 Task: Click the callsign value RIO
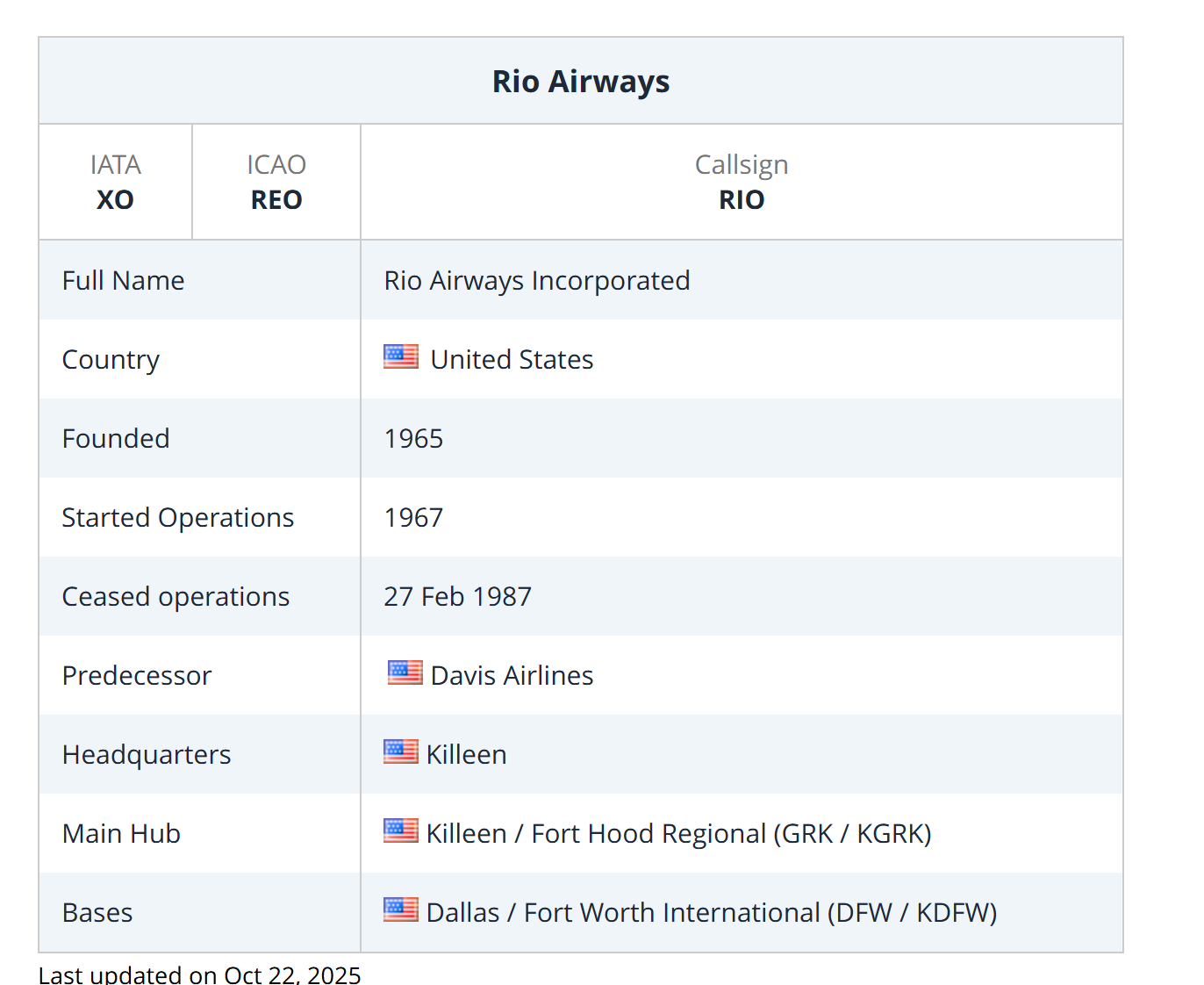(x=742, y=199)
